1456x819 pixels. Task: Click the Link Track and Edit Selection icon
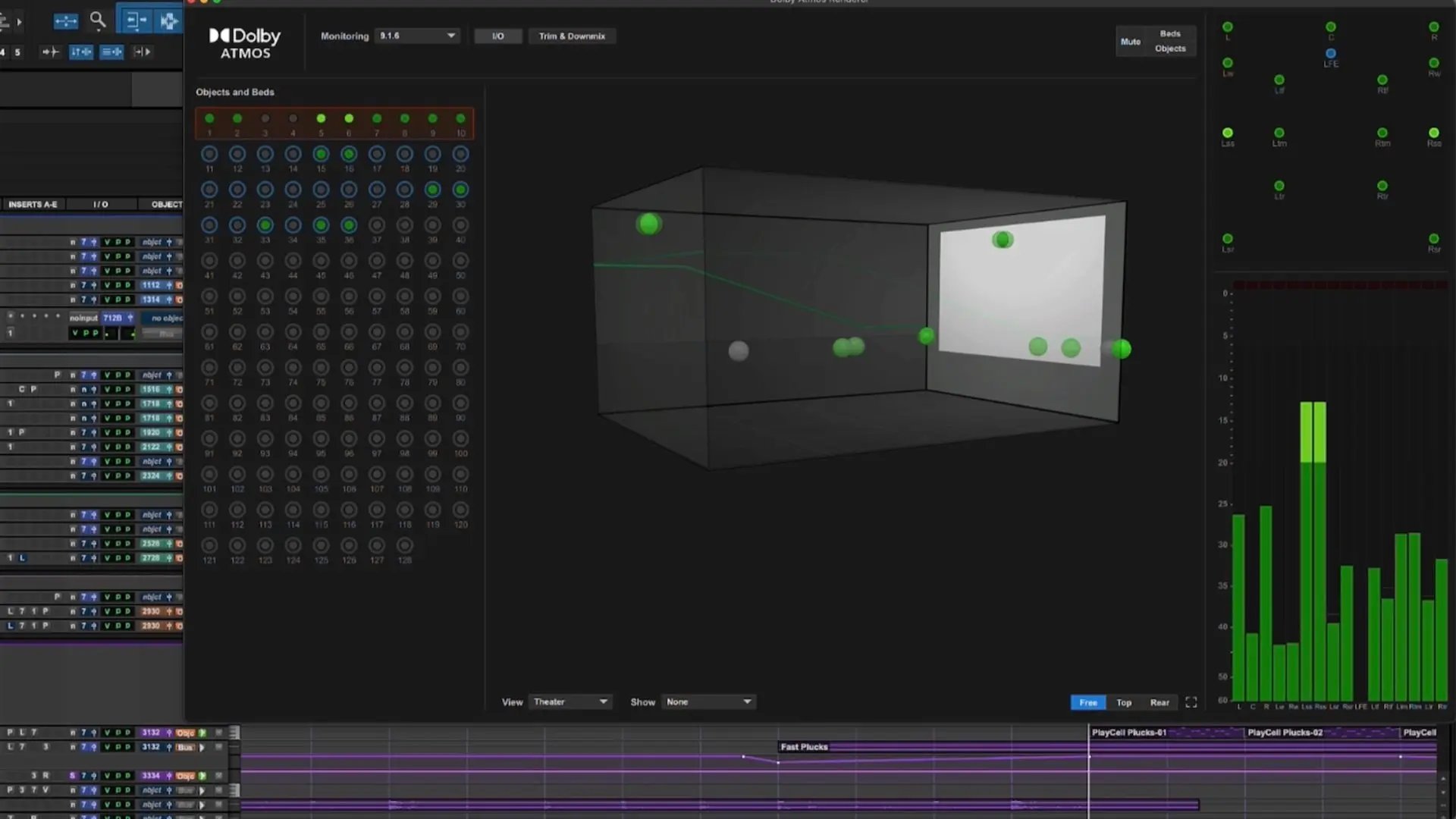tap(111, 52)
